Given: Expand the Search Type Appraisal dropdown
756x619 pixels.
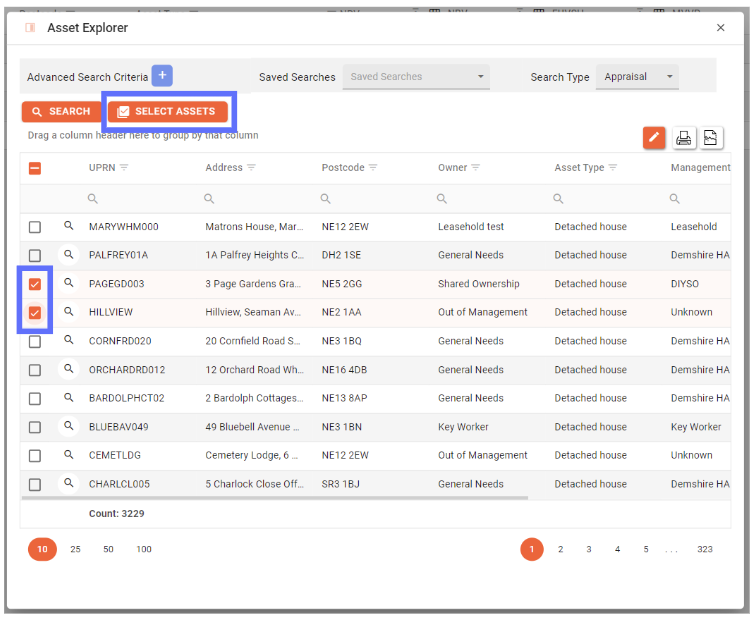Looking at the screenshot, I should [x=637, y=77].
